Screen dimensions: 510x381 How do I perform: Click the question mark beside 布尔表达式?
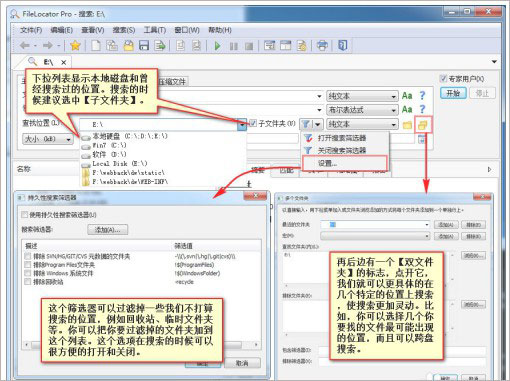[422, 109]
